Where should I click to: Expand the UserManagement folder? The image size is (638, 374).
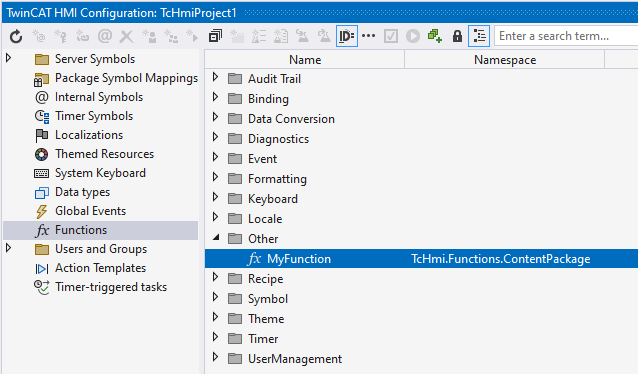pos(216,357)
